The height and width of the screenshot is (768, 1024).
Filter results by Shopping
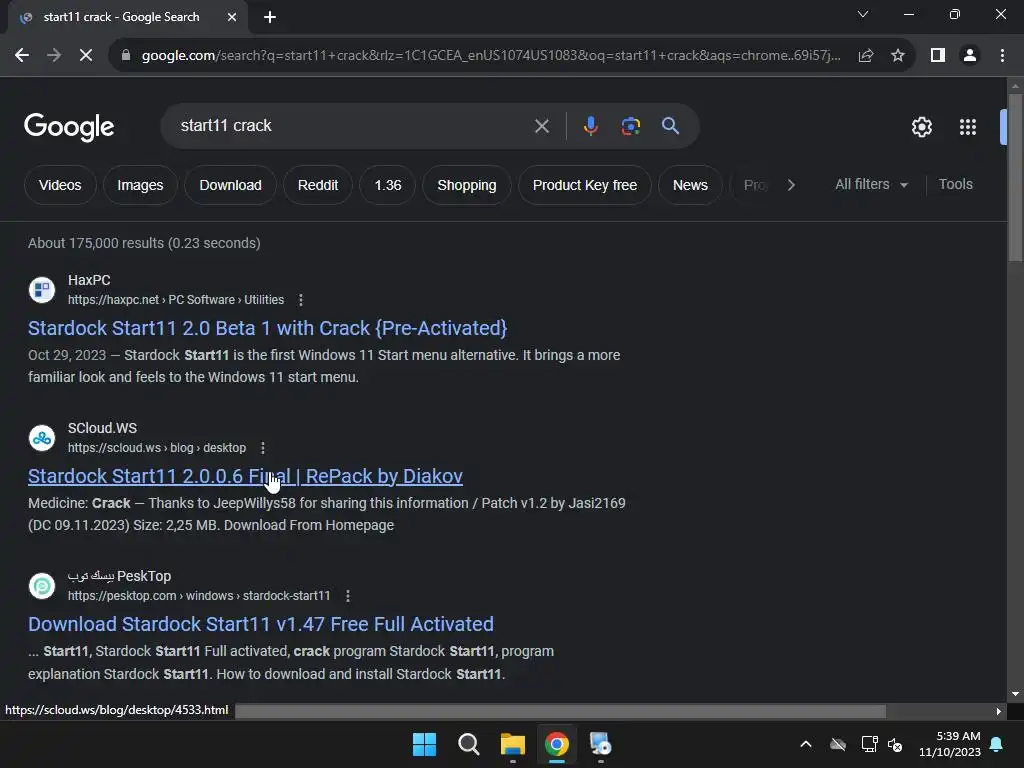click(x=467, y=185)
